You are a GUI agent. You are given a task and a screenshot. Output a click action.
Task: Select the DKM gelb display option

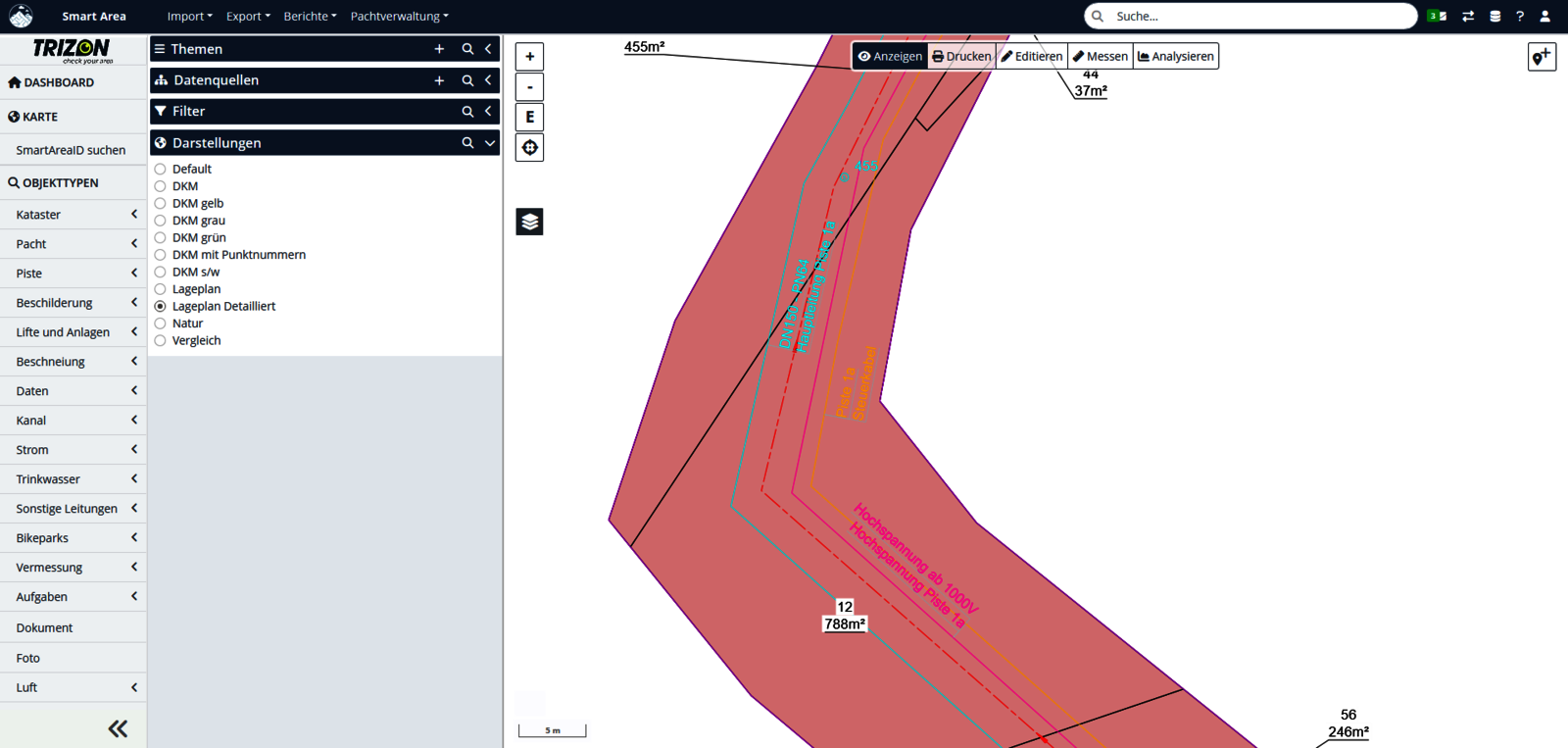click(161, 204)
